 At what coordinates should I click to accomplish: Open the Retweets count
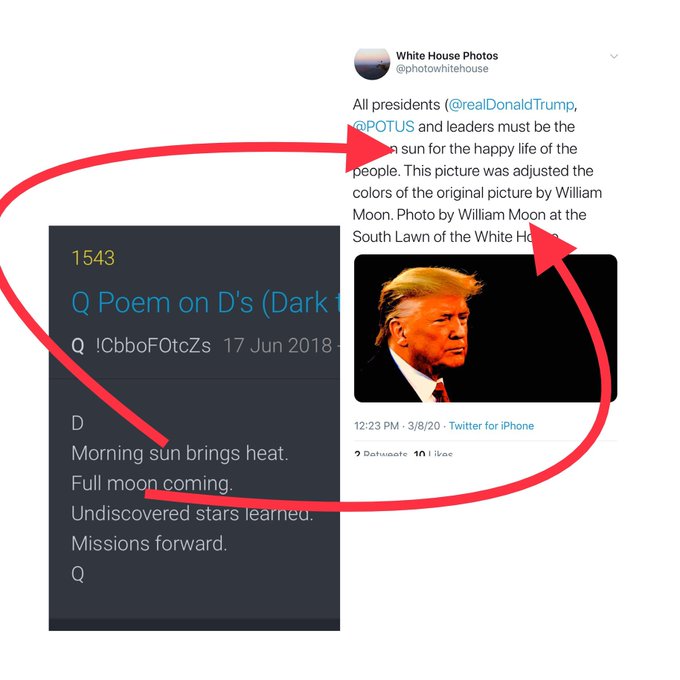(x=380, y=454)
